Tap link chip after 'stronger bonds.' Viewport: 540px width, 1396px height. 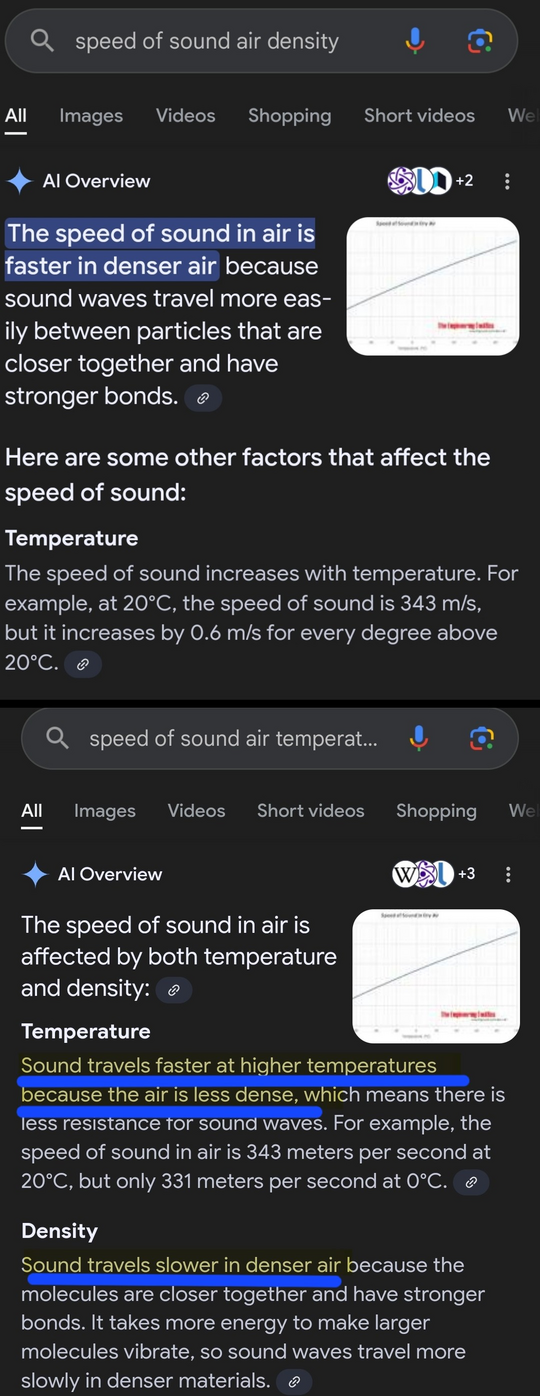[x=203, y=398]
